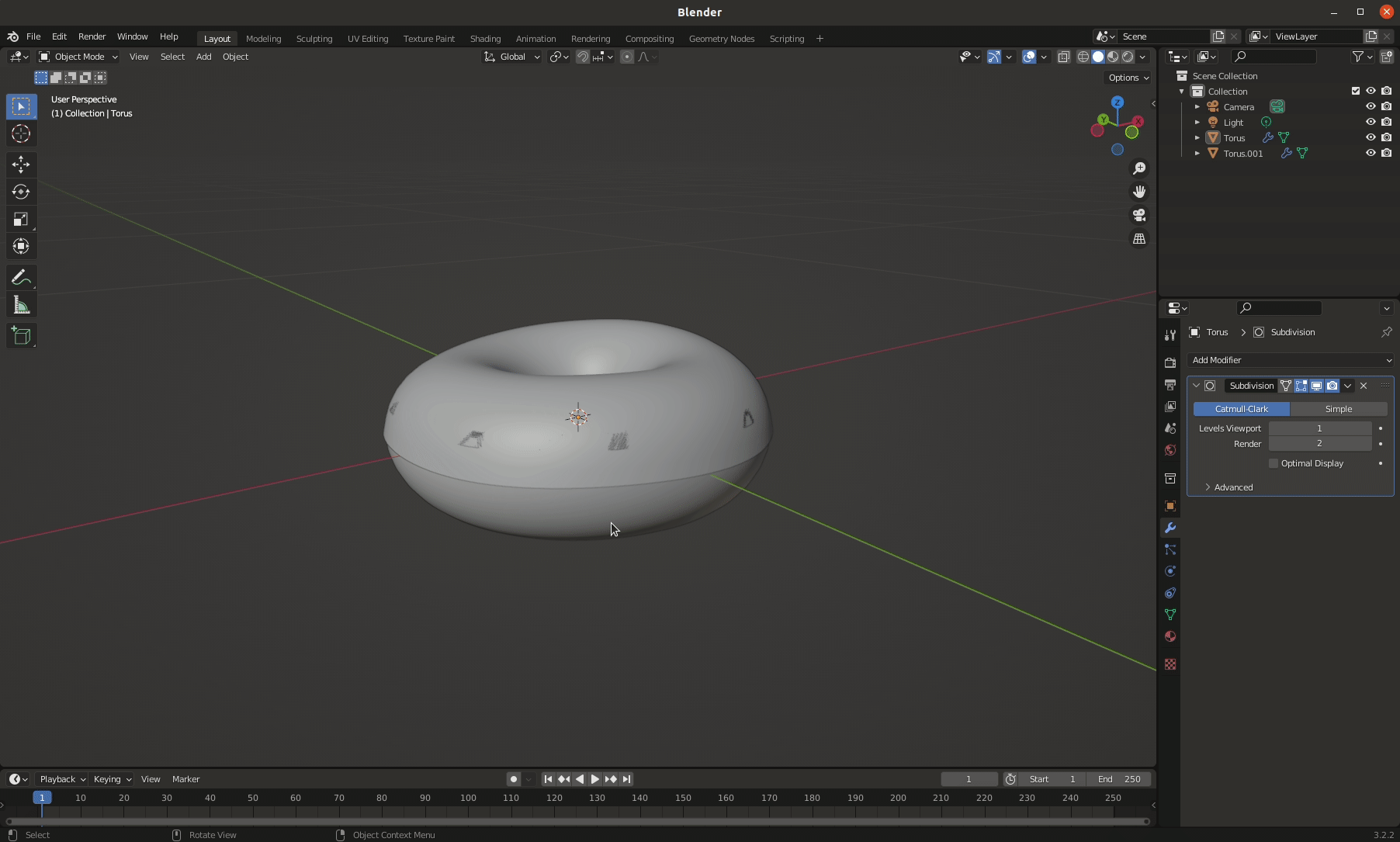Toggle X-ray display
Screen dimensions: 1400x842
pyautogui.click(x=1063, y=57)
